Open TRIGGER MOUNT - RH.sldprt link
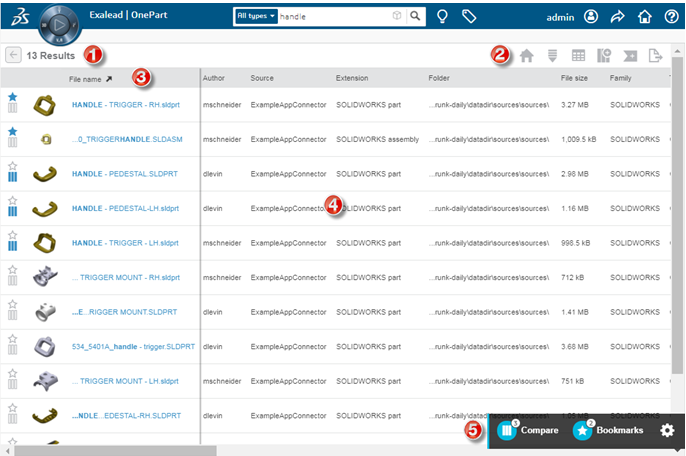Image resolution: width=686 pixels, height=456 pixels. tap(126, 277)
